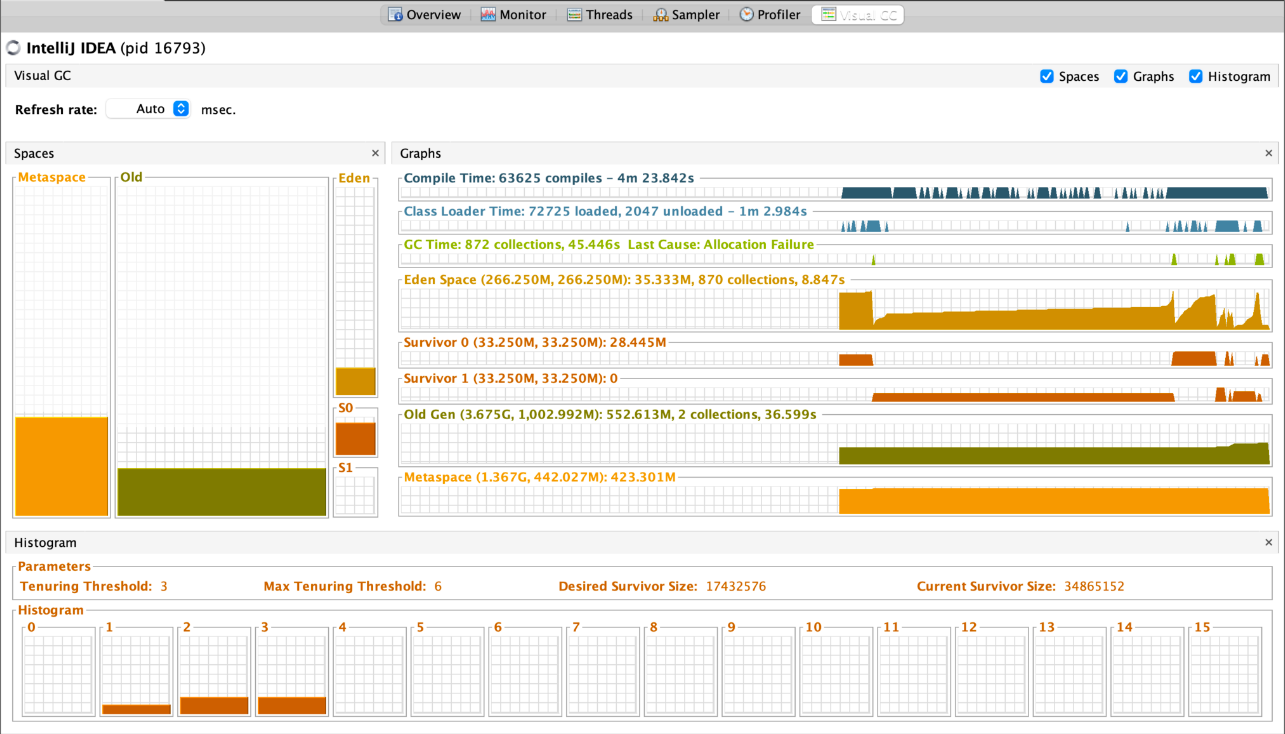
Task: Close the Spaces panel
Action: pos(376,153)
